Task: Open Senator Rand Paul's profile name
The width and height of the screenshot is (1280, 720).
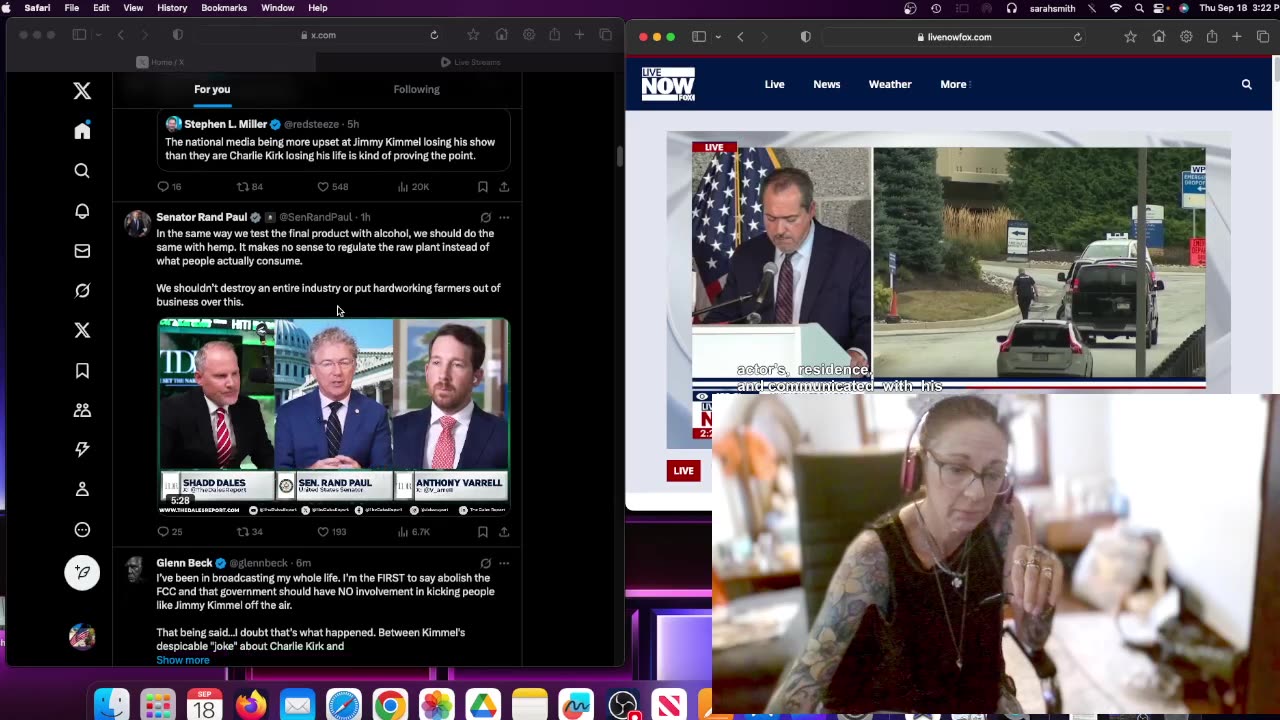Action: [x=201, y=217]
